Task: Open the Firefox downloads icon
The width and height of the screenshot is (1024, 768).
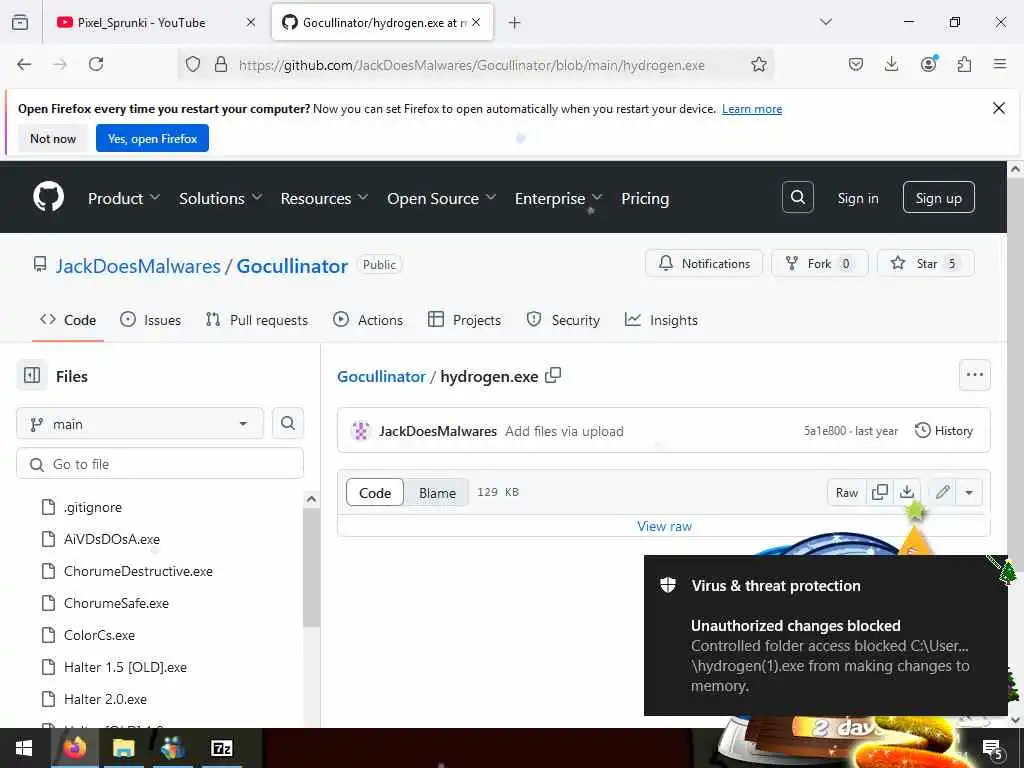Action: [x=891, y=64]
